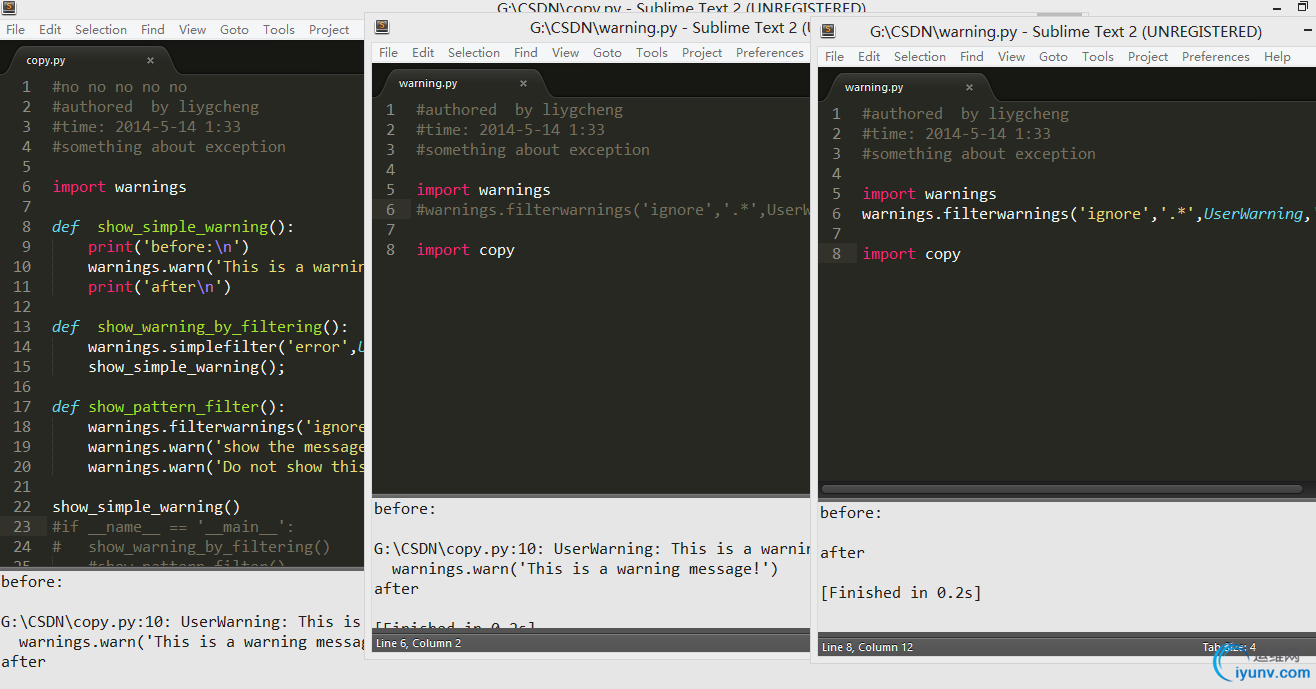Image resolution: width=1316 pixels, height=689 pixels.
Task: Click 'import warnings' line in the right window
Action: pyautogui.click(x=929, y=194)
